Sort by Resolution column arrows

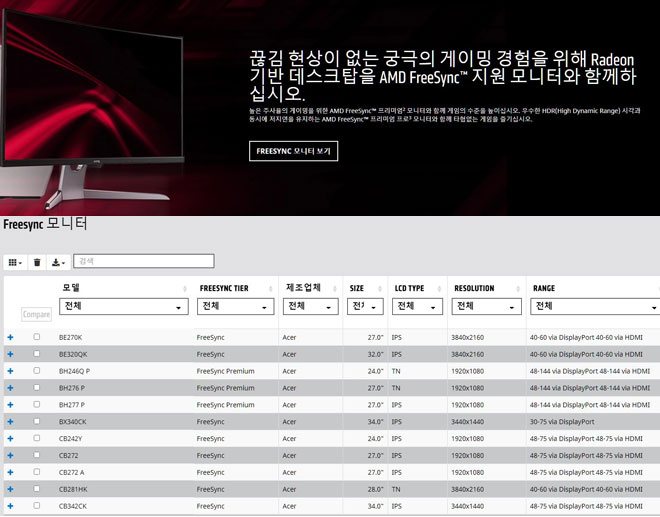518,288
